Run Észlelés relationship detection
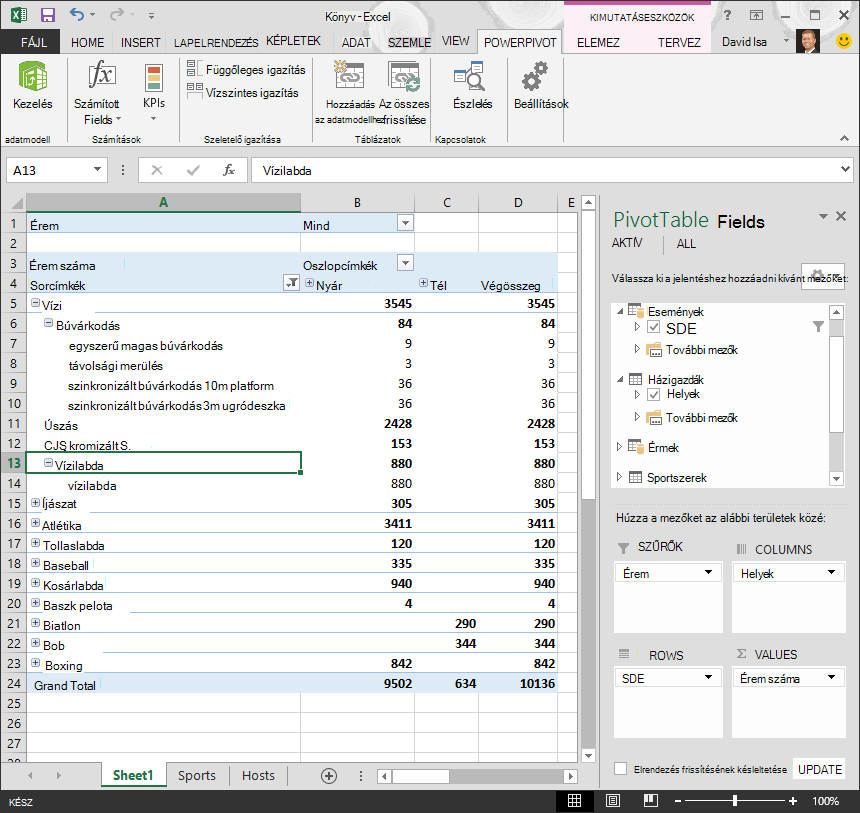This screenshot has width=860, height=813. (472, 86)
